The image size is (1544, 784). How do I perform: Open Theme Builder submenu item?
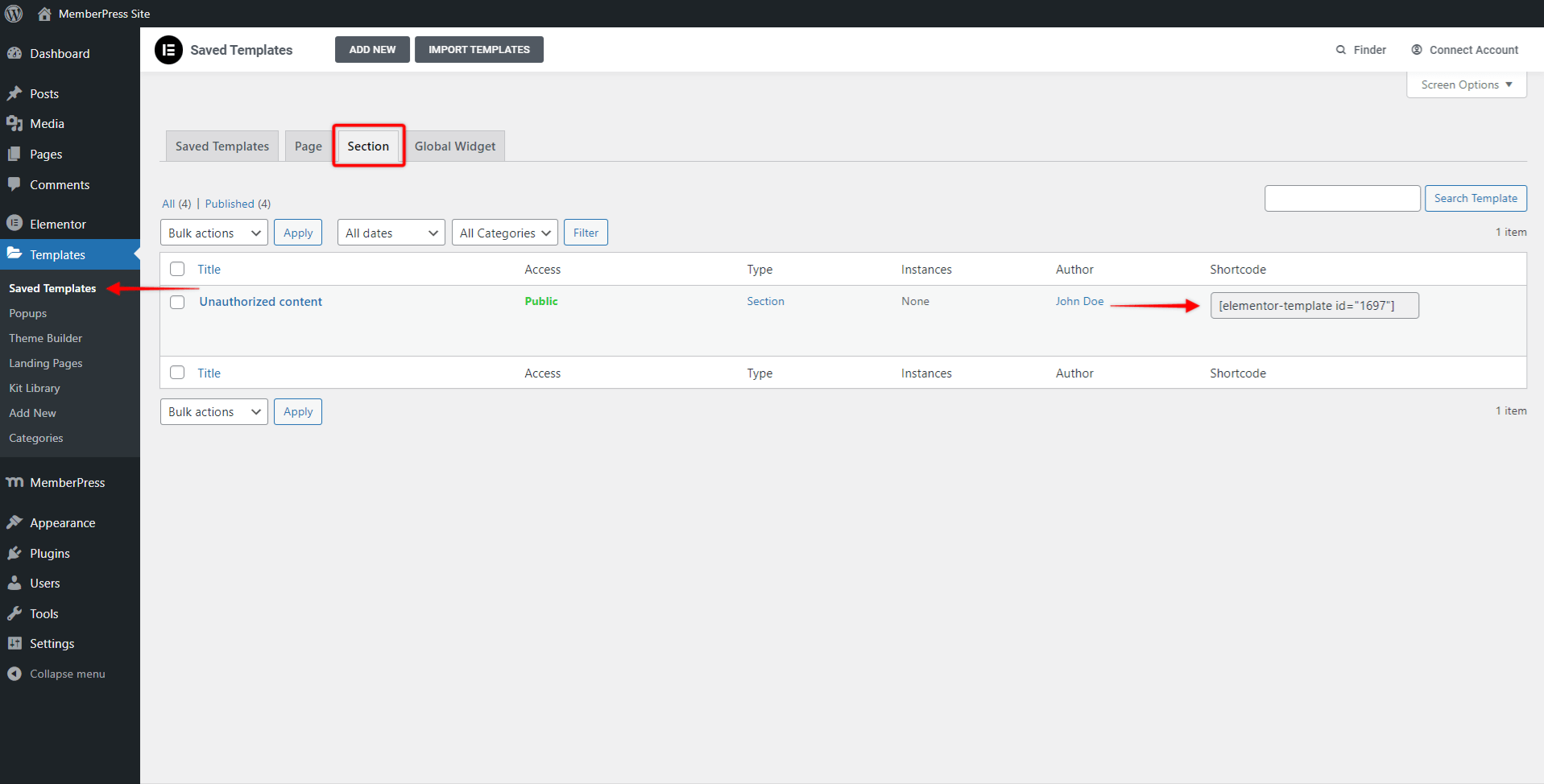(x=46, y=338)
